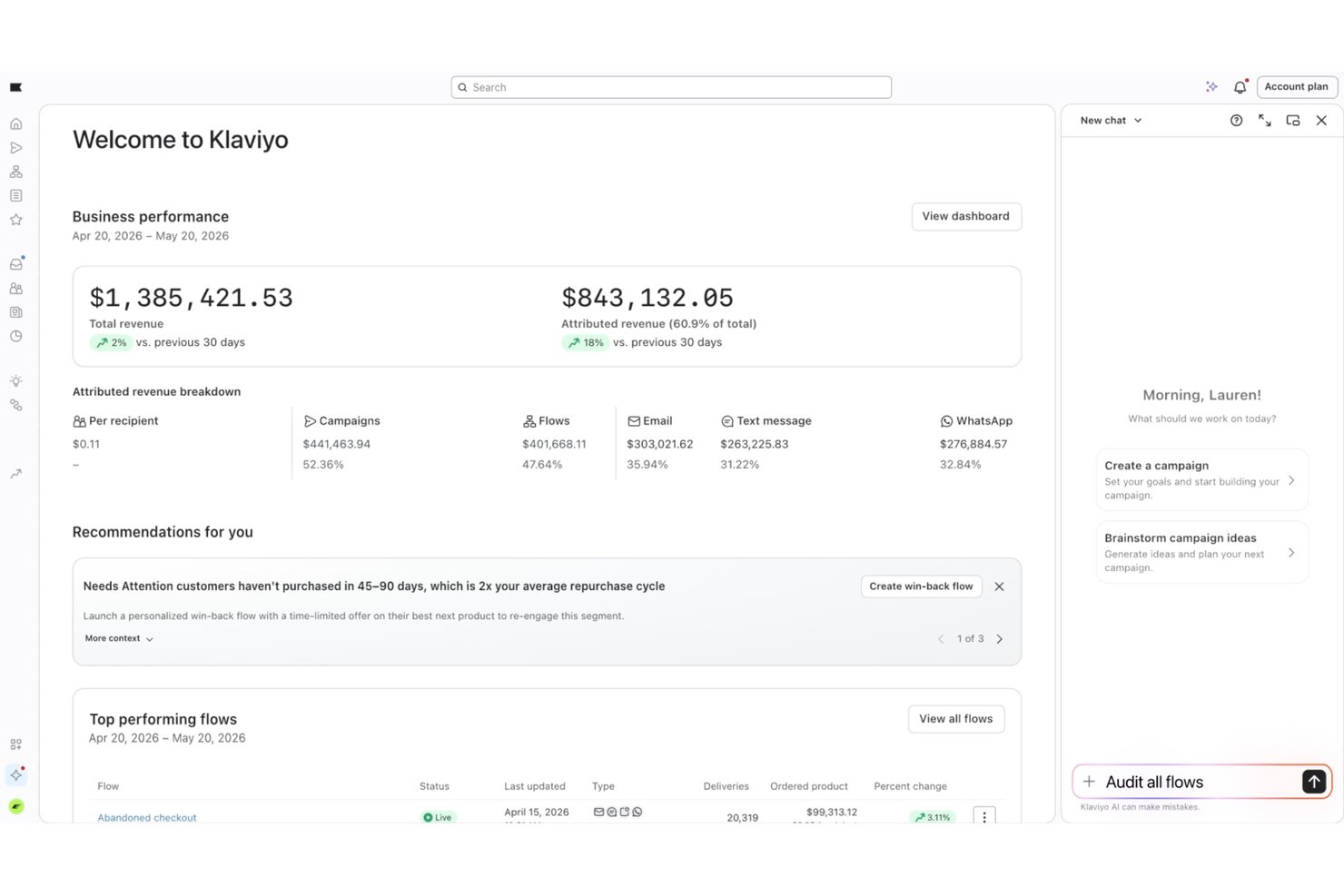Click the Email revenue value $303,021.62
The height and width of the screenshot is (896, 1344).
point(660,444)
